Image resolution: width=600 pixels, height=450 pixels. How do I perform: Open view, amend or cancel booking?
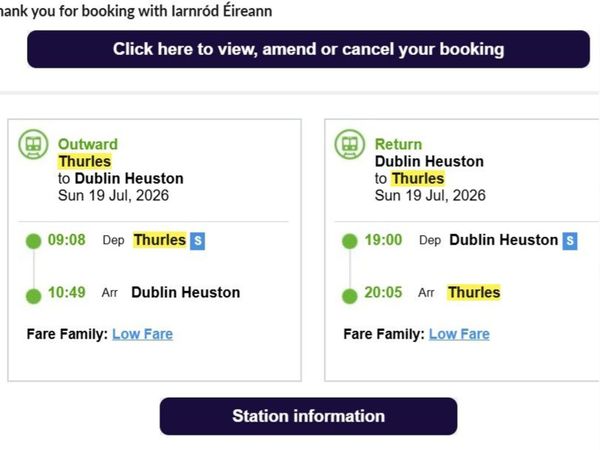(x=308, y=49)
